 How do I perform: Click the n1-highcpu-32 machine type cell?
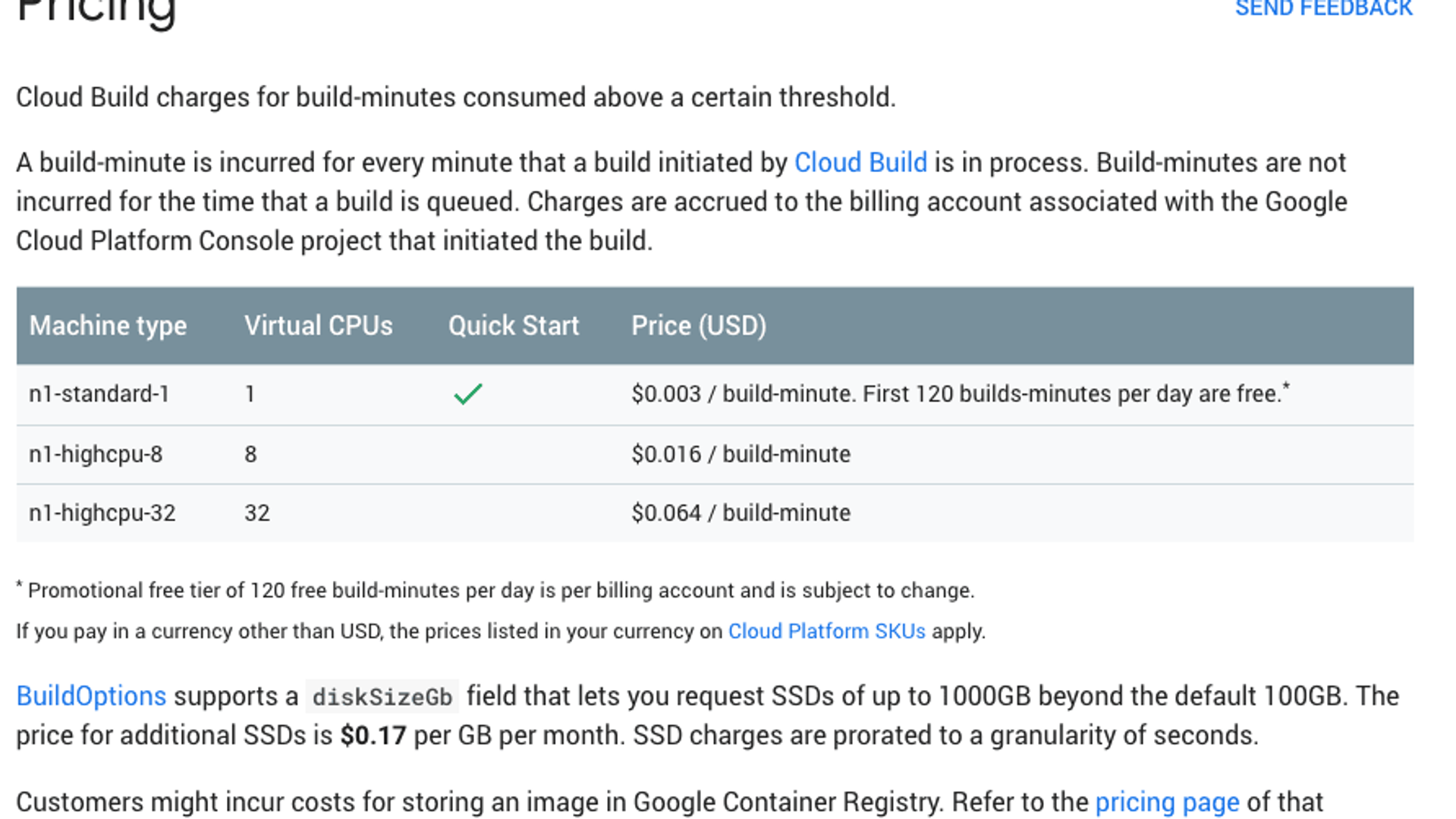pos(102,513)
